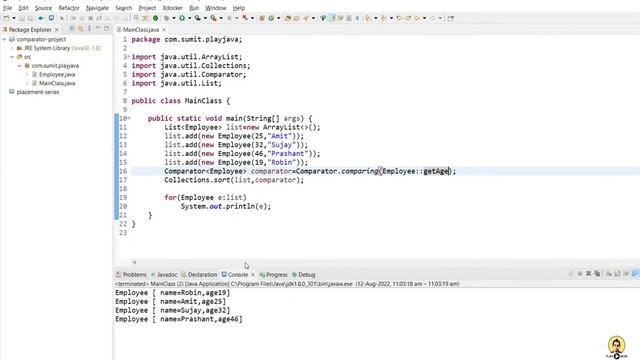The image size is (640, 360).
Task: Switch to the Problems tab
Action: [131, 274]
